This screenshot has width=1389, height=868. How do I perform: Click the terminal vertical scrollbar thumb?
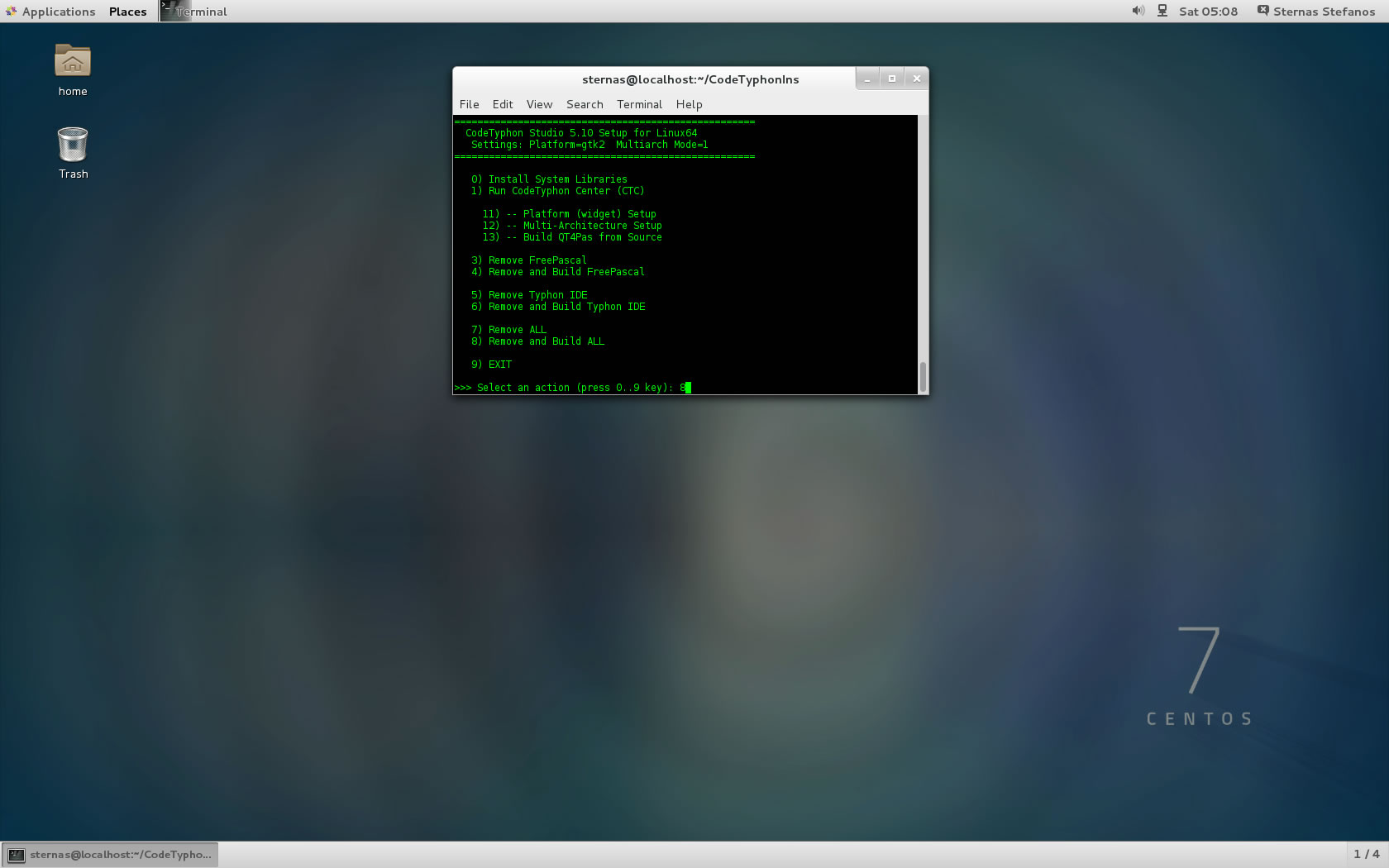(923, 377)
